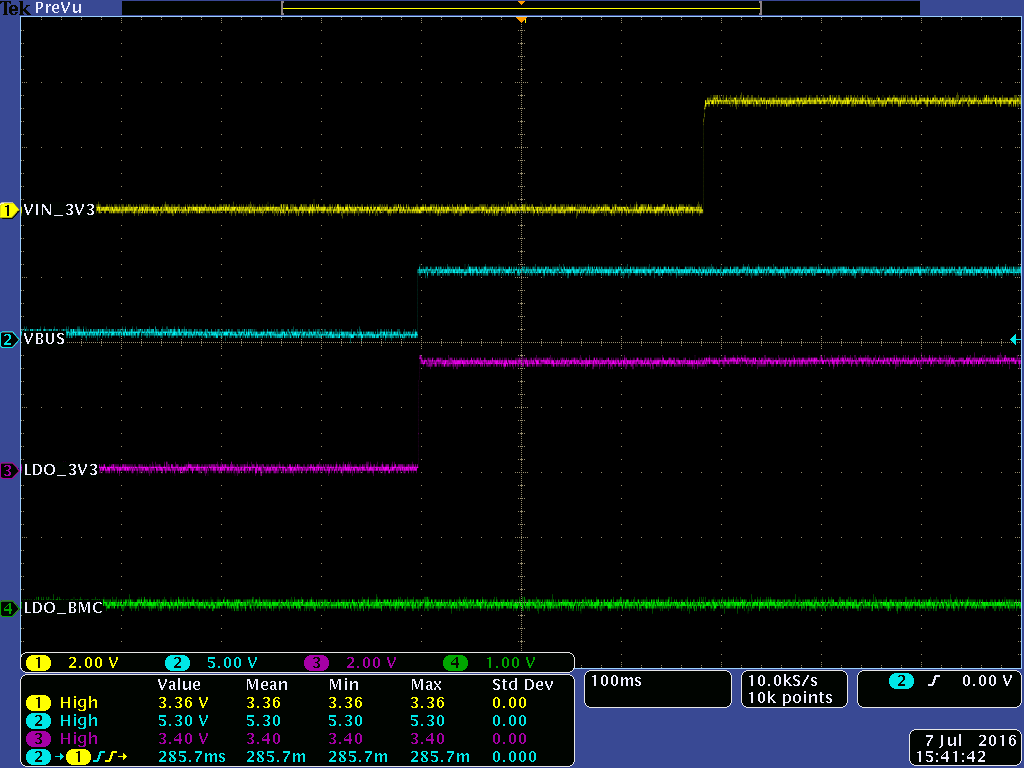Select channel 4 ground marker for LDO_BMC
Viewport: 1024px width, 768px height.
click(8, 609)
